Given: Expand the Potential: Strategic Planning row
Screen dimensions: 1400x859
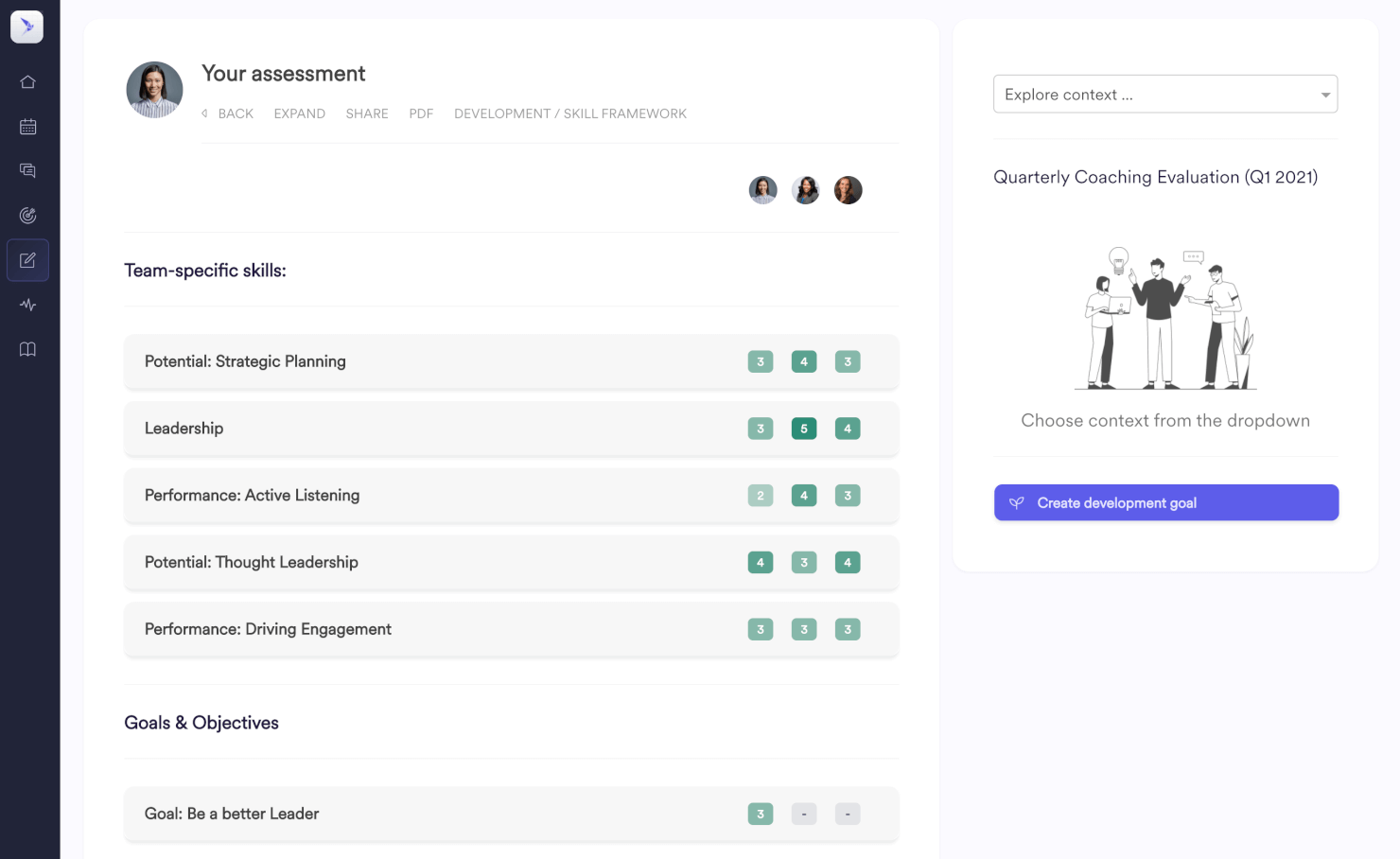Looking at the screenshot, I should coord(512,361).
